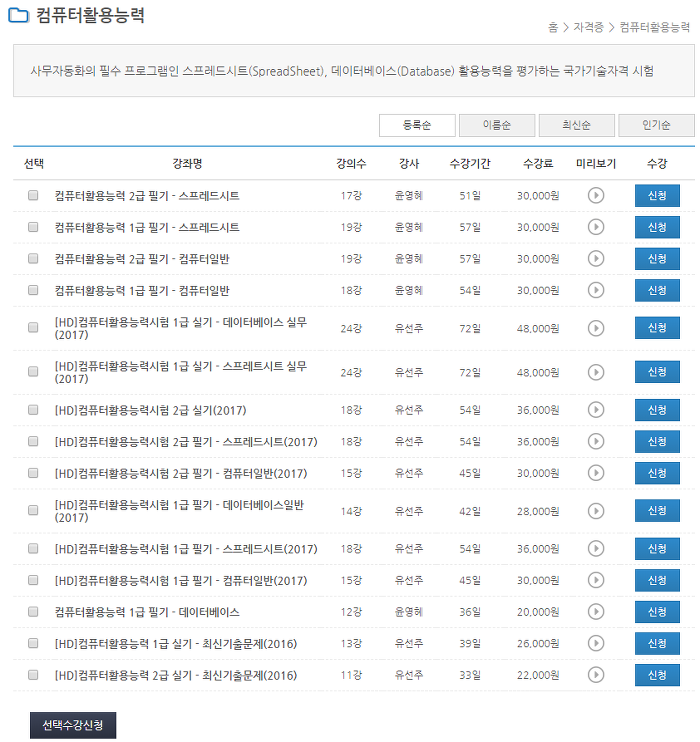This screenshot has width=700, height=742.
Task: Open course [HD]컴퓨터활용능력시험 2급 필기 - 컴퓨터일반(2017)
Action: 181,473
